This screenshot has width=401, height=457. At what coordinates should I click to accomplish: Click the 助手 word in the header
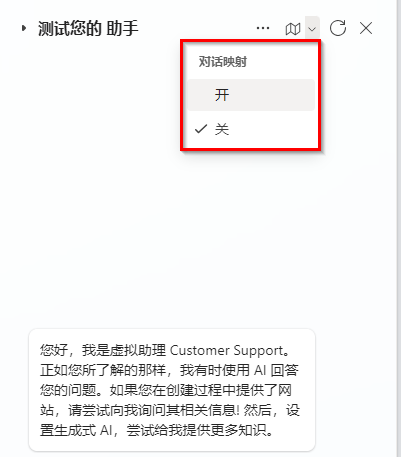(x=123, y=28)
